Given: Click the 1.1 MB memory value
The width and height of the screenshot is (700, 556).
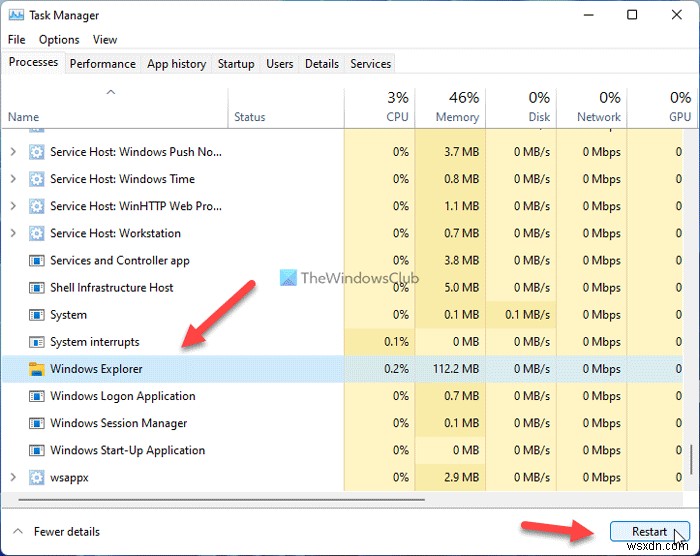Looking at the screenshot, I should click(461, 206).
